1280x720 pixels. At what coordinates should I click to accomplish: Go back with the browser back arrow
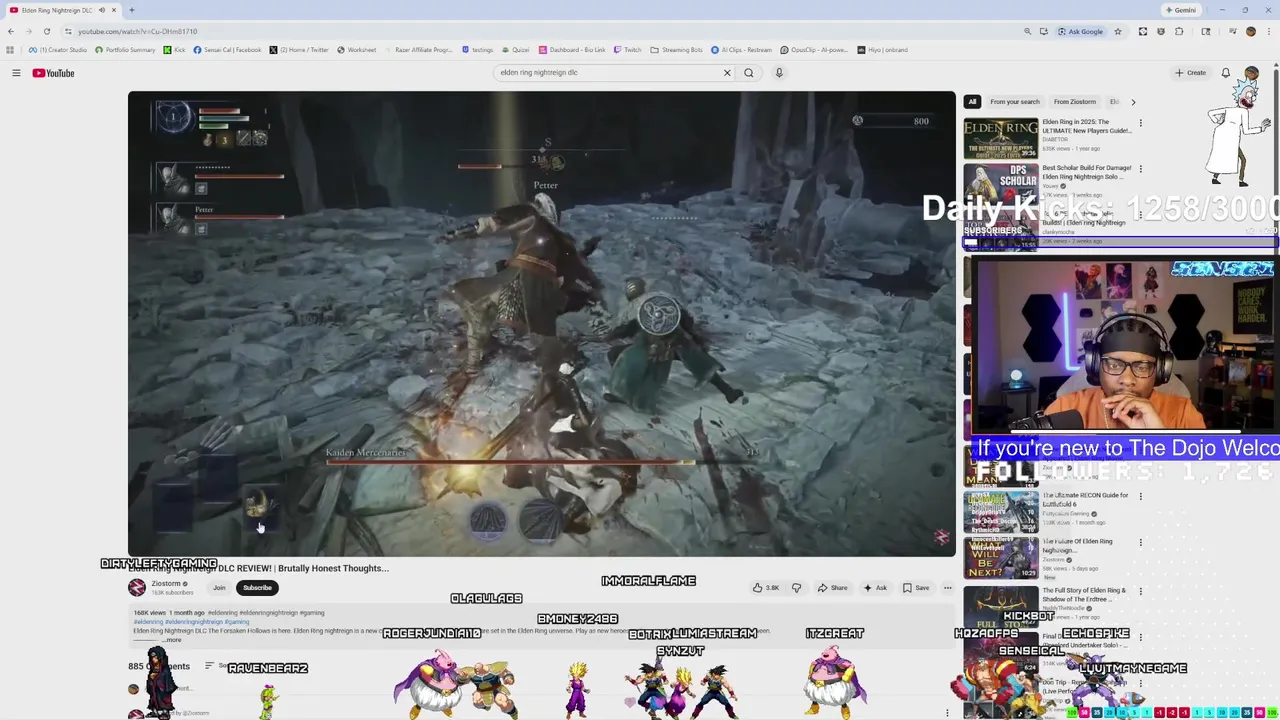11,31
